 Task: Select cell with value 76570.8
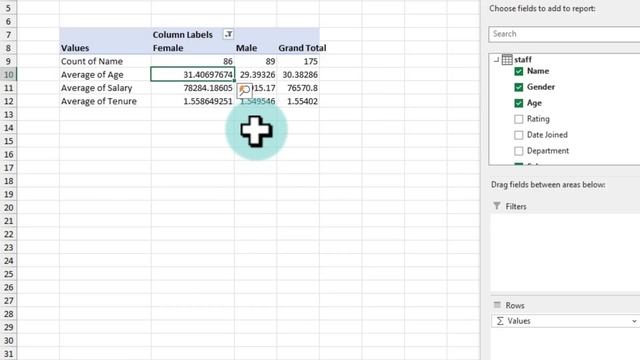pyautogui.click(x=298, y=88)
